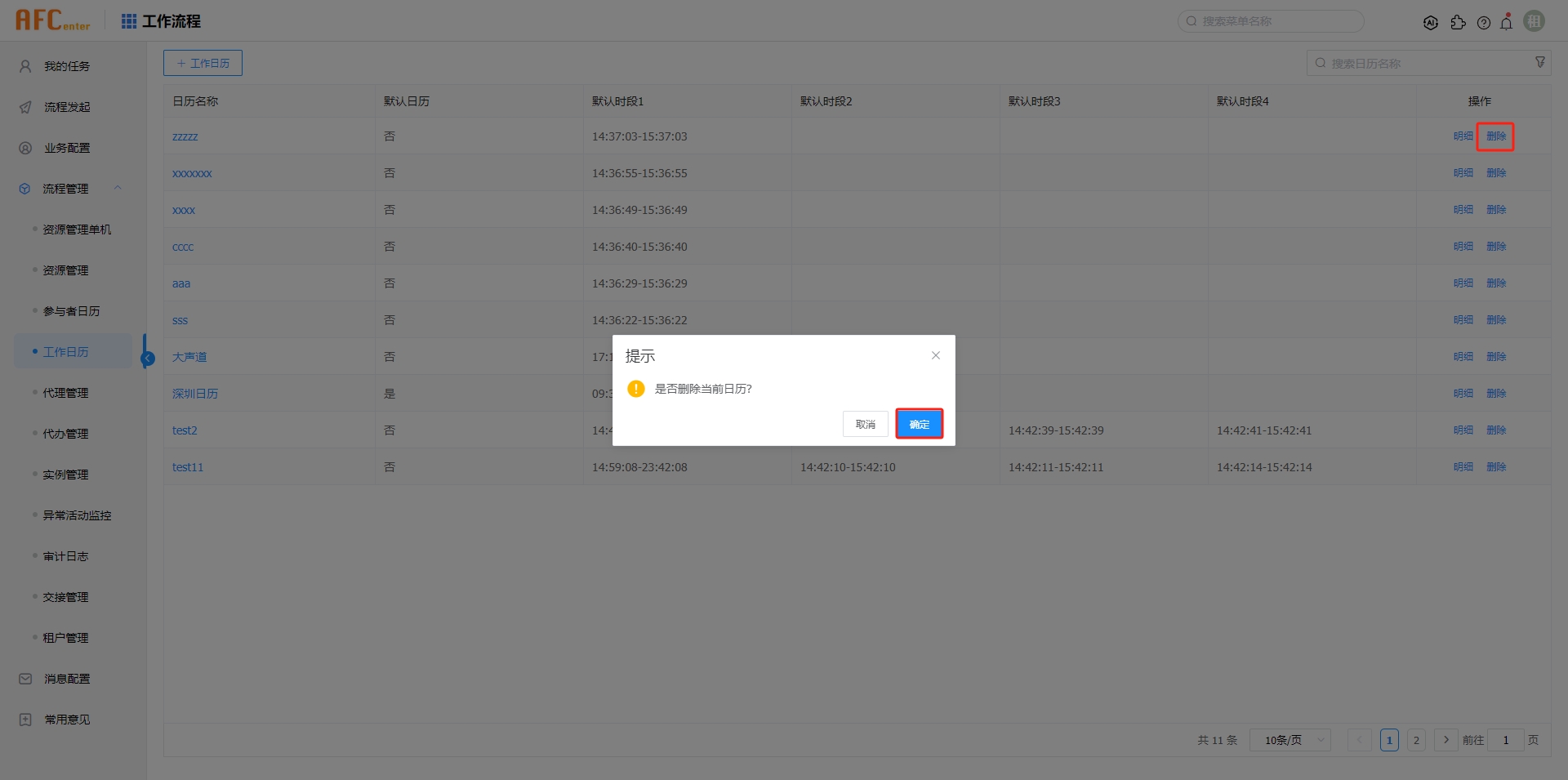Open the 10条/页 page size dropdown

1290,740
